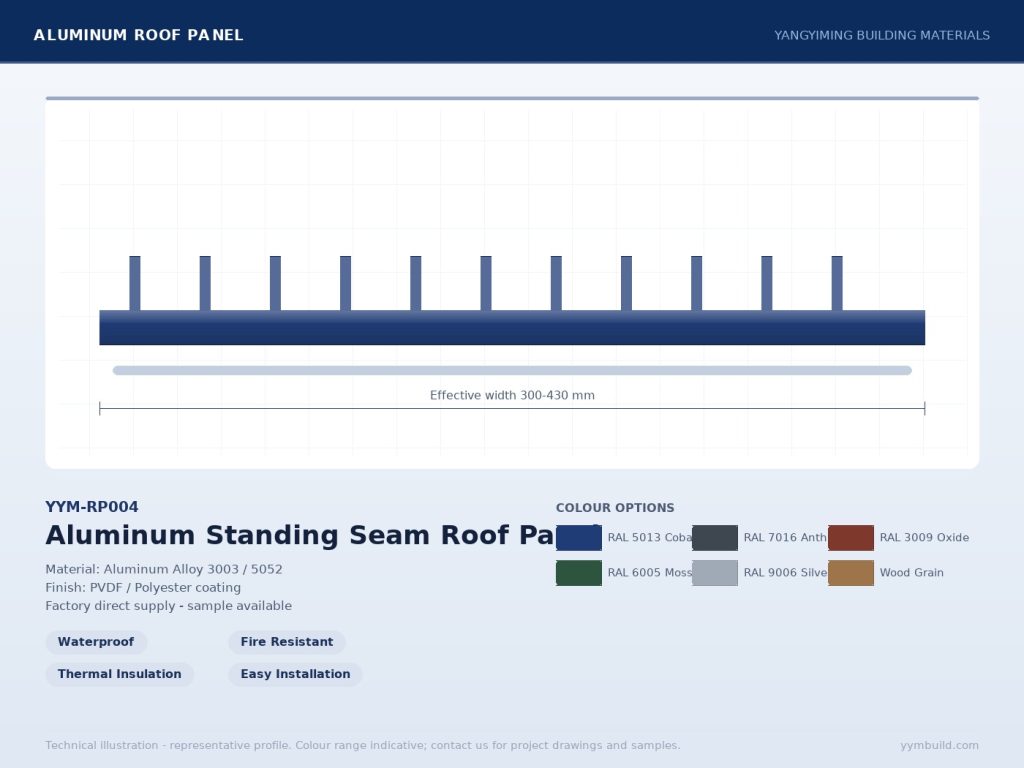Click the Wood Grain label text
The width and height of the screenshot is (1024, 768).
click(912, 573)
